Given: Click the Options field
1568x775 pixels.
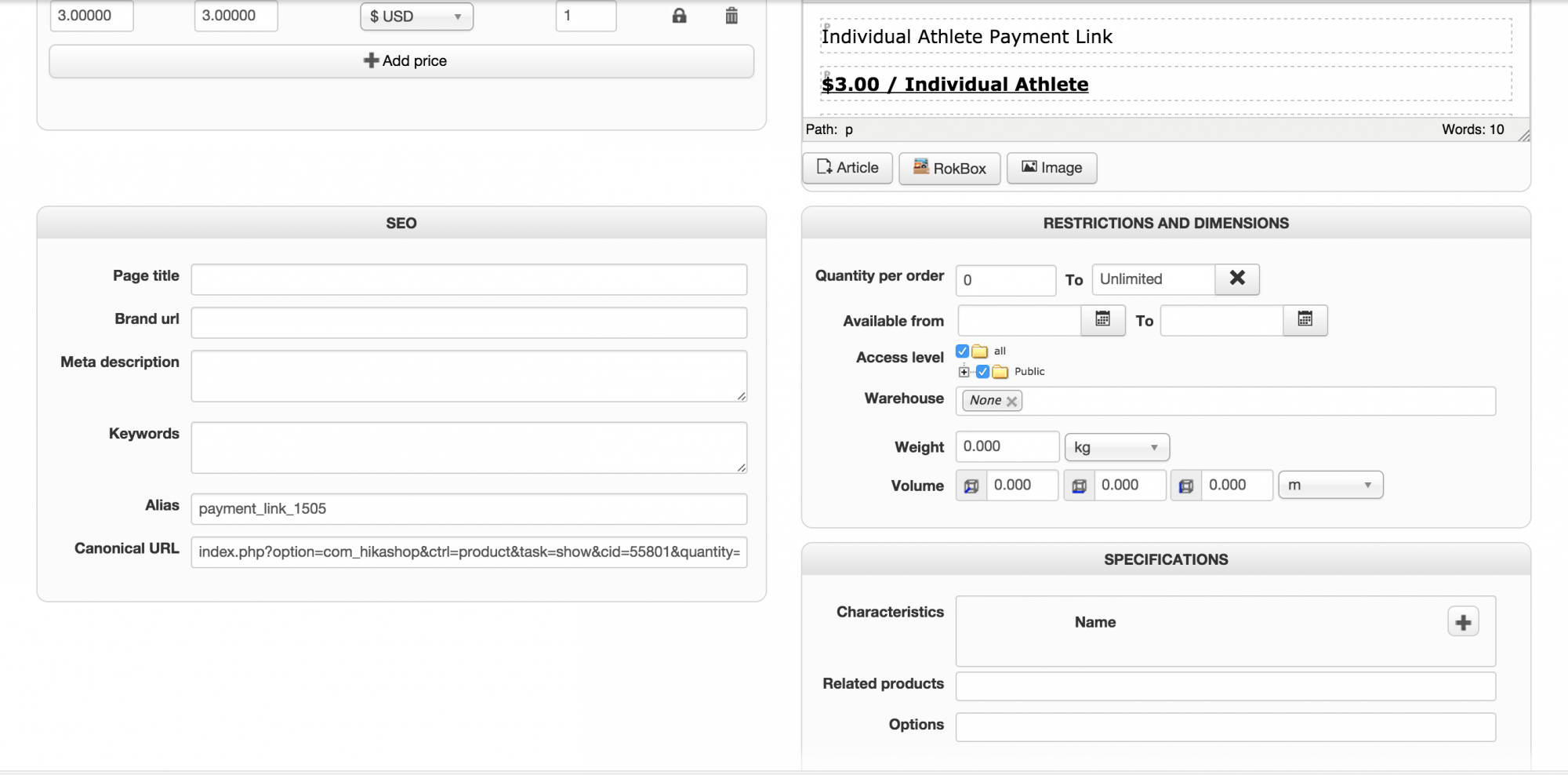Looking at the screenshot, I should 1225,727.
